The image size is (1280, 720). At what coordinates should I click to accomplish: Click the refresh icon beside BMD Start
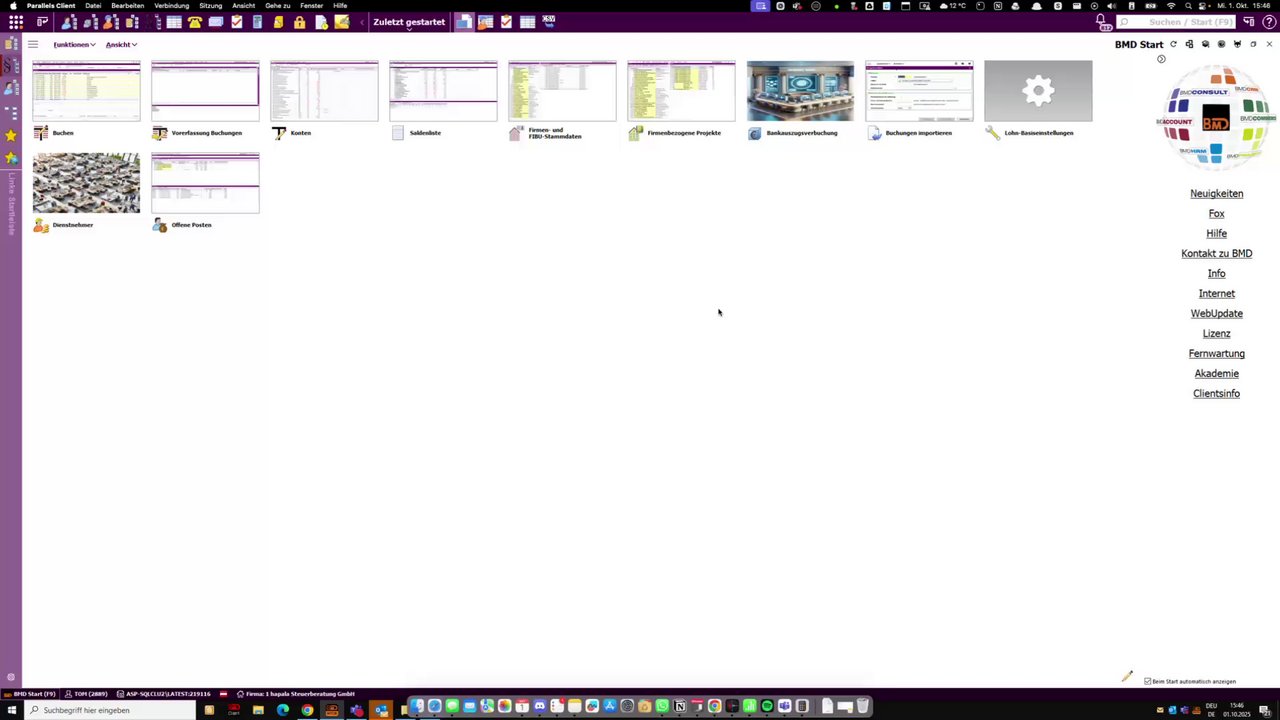click(1173, 44)
